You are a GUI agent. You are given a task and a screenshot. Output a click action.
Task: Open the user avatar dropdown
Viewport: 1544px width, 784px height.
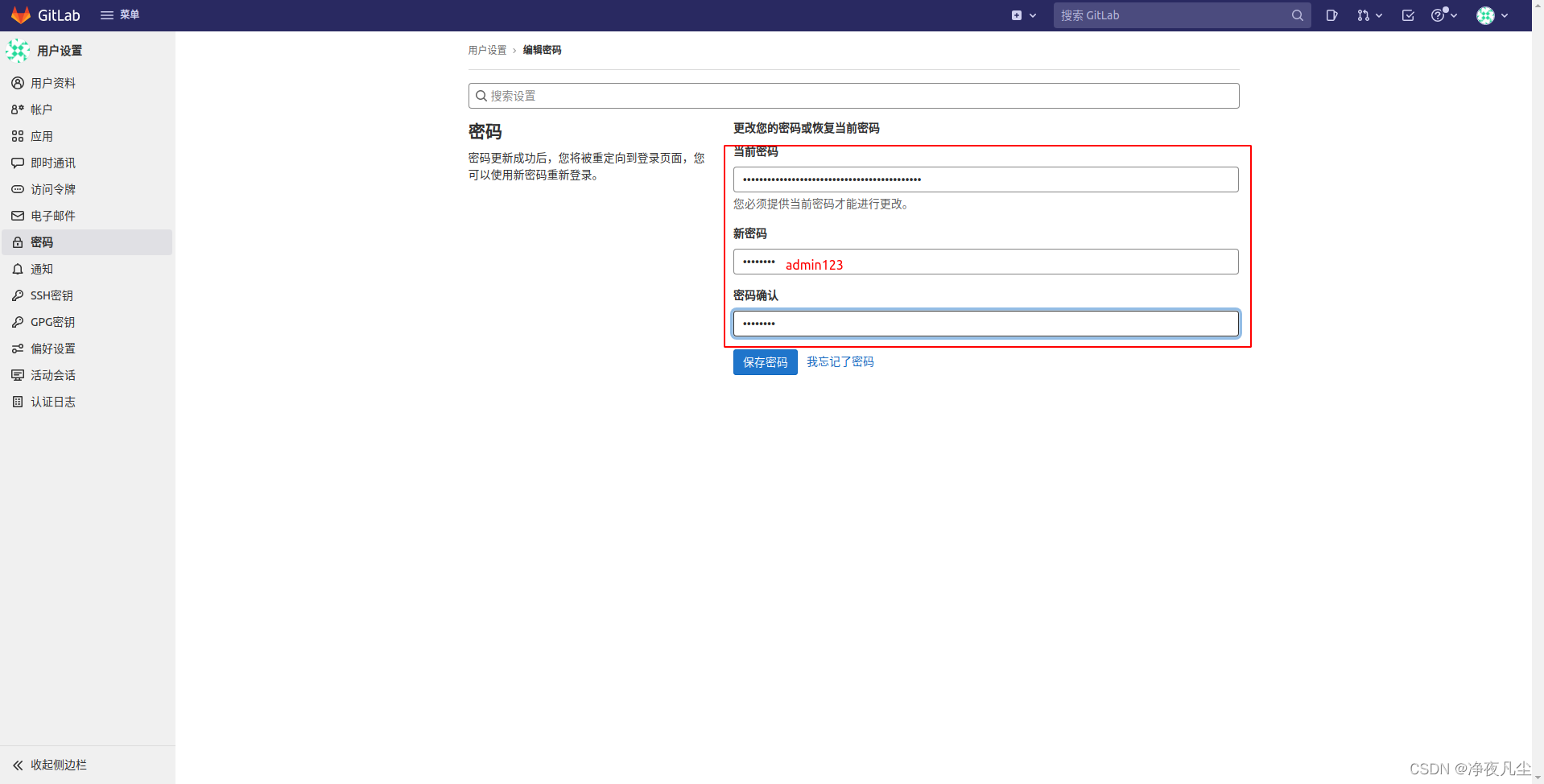click(x=1492, y=15)
